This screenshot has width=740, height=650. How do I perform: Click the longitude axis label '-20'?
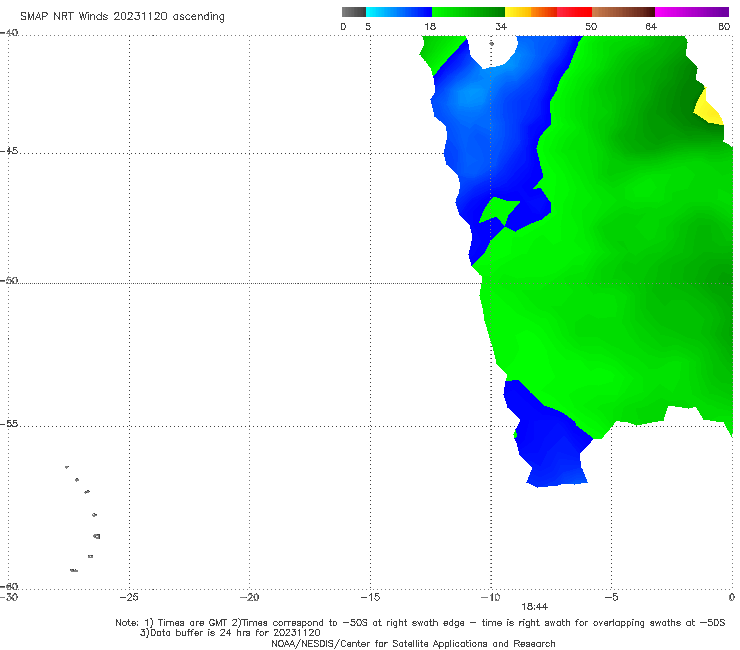(250, 597)
